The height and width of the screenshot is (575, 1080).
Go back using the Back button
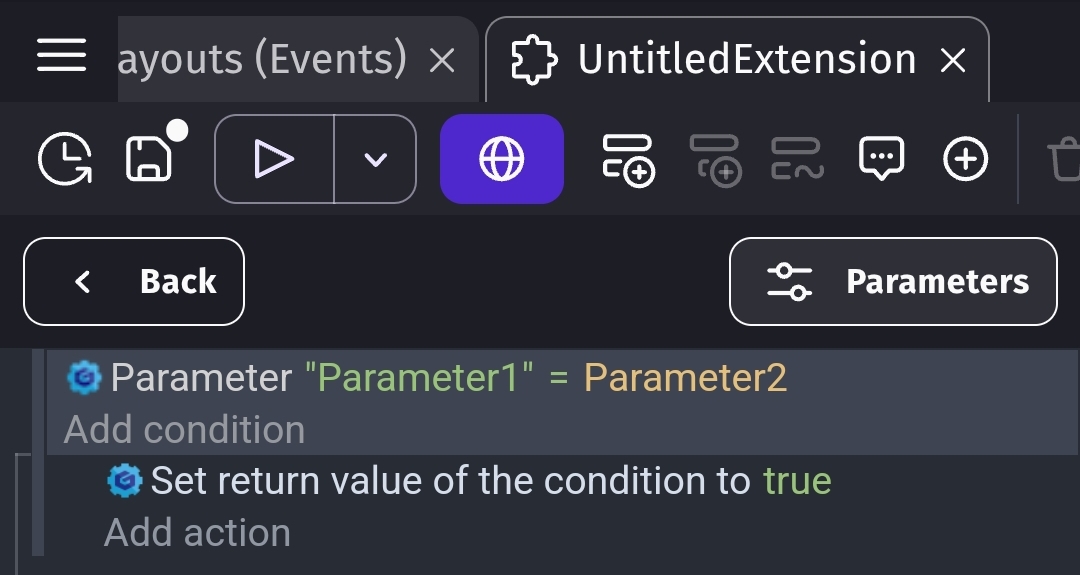click(x=134, y=282)
